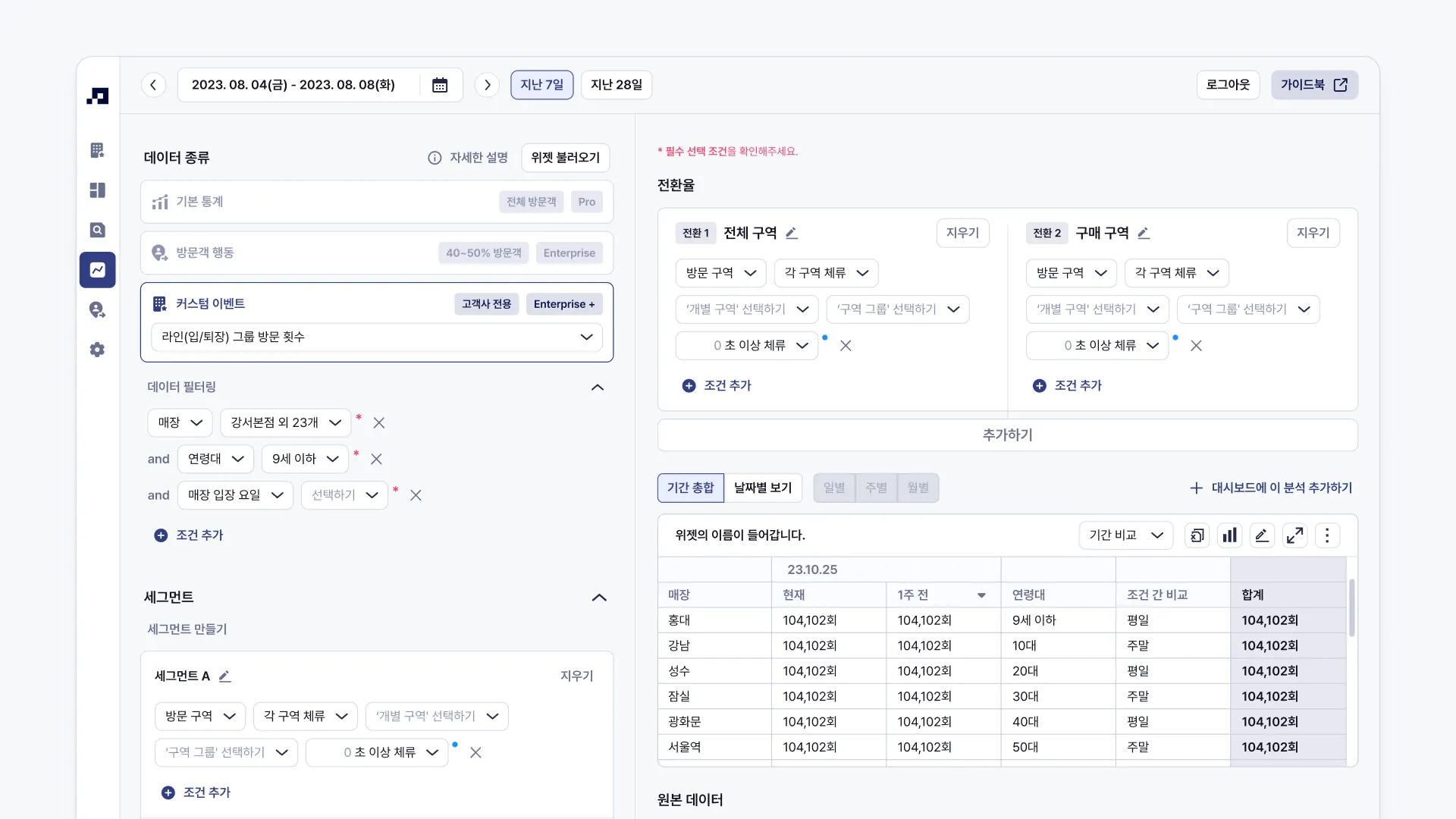Click the table's vertical scrollbar
This screenshot has height=819, width=1456.
click(1351, 607)
